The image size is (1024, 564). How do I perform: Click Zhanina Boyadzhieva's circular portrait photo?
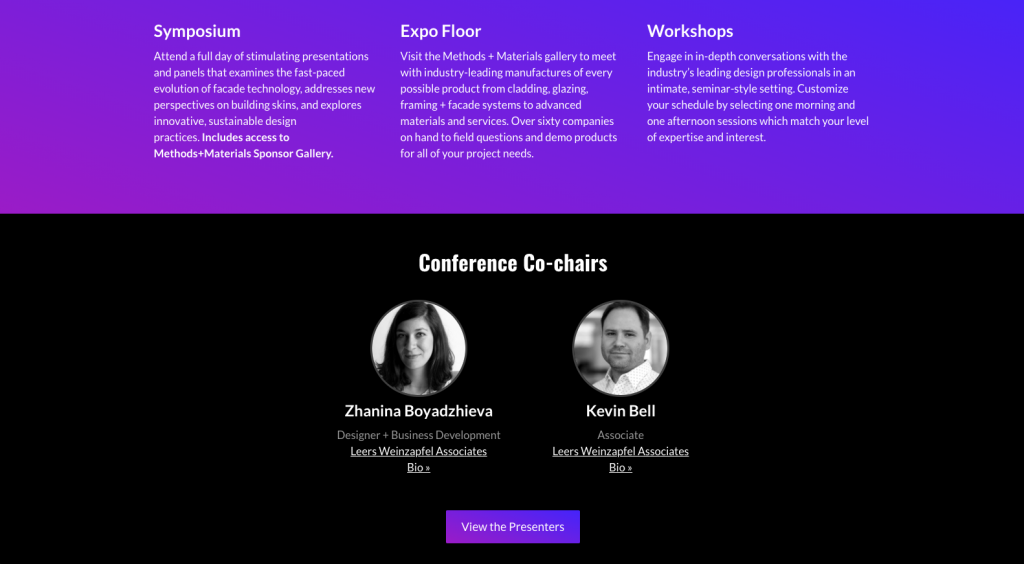[419, 348]
